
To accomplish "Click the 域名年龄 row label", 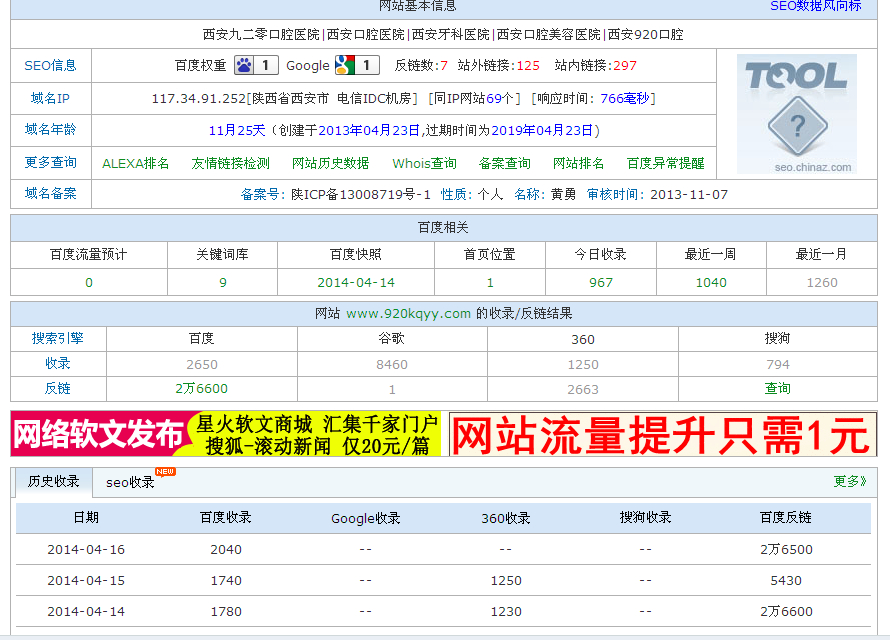I will point(51,129).
